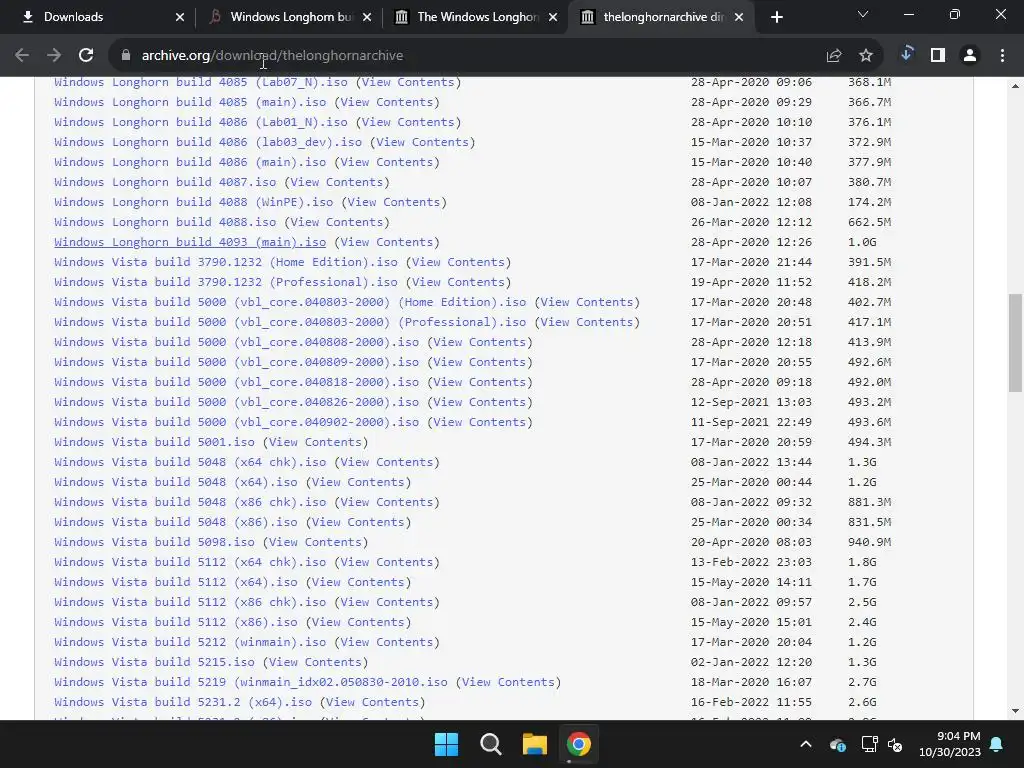This screenshot has height=768, width=1024.
Task: Show hidden system tray icons
Action: 806,744
